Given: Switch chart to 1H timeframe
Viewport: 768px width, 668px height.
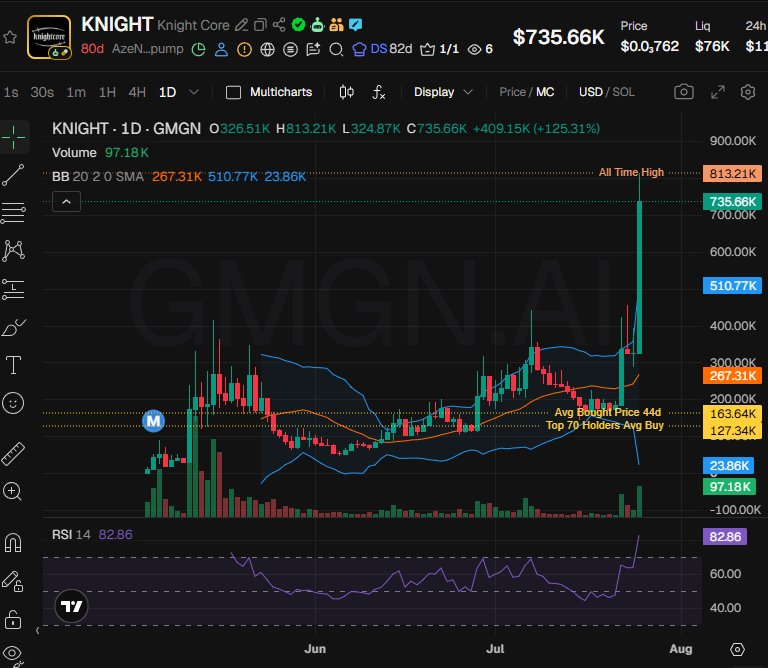Looking at the screenshot, I should click(107, 92).
